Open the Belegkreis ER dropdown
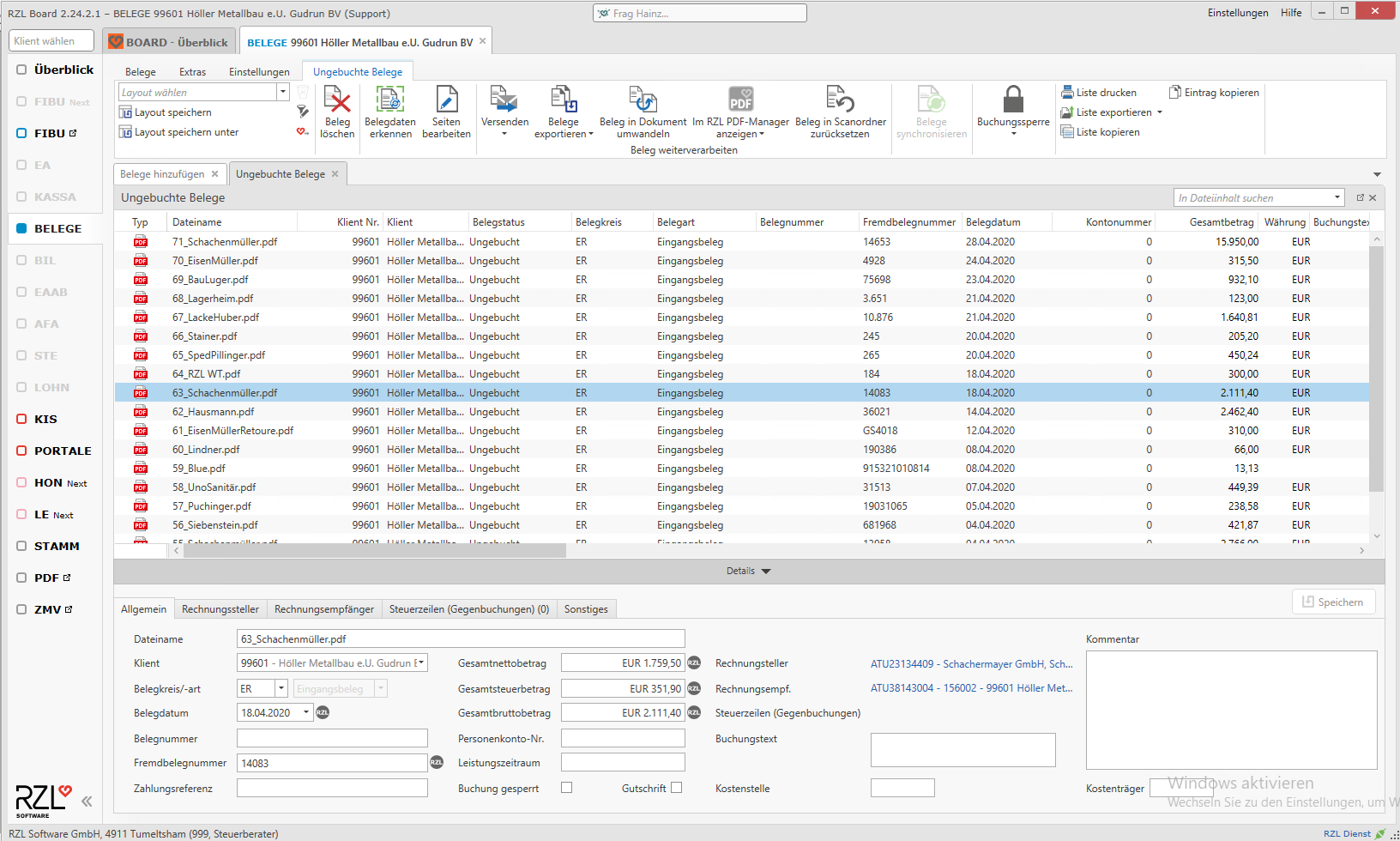The image size is (1400, 841). [x=281, y=689]
